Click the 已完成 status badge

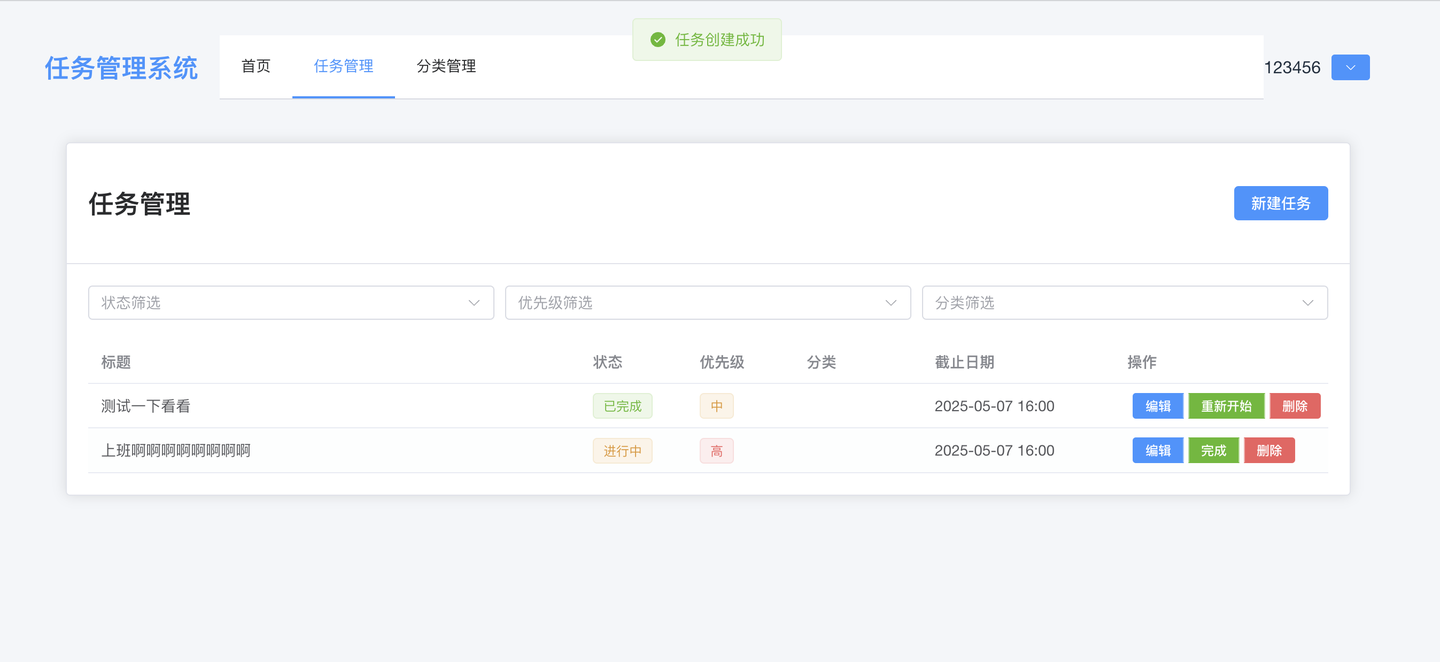[x=622, y=406]
